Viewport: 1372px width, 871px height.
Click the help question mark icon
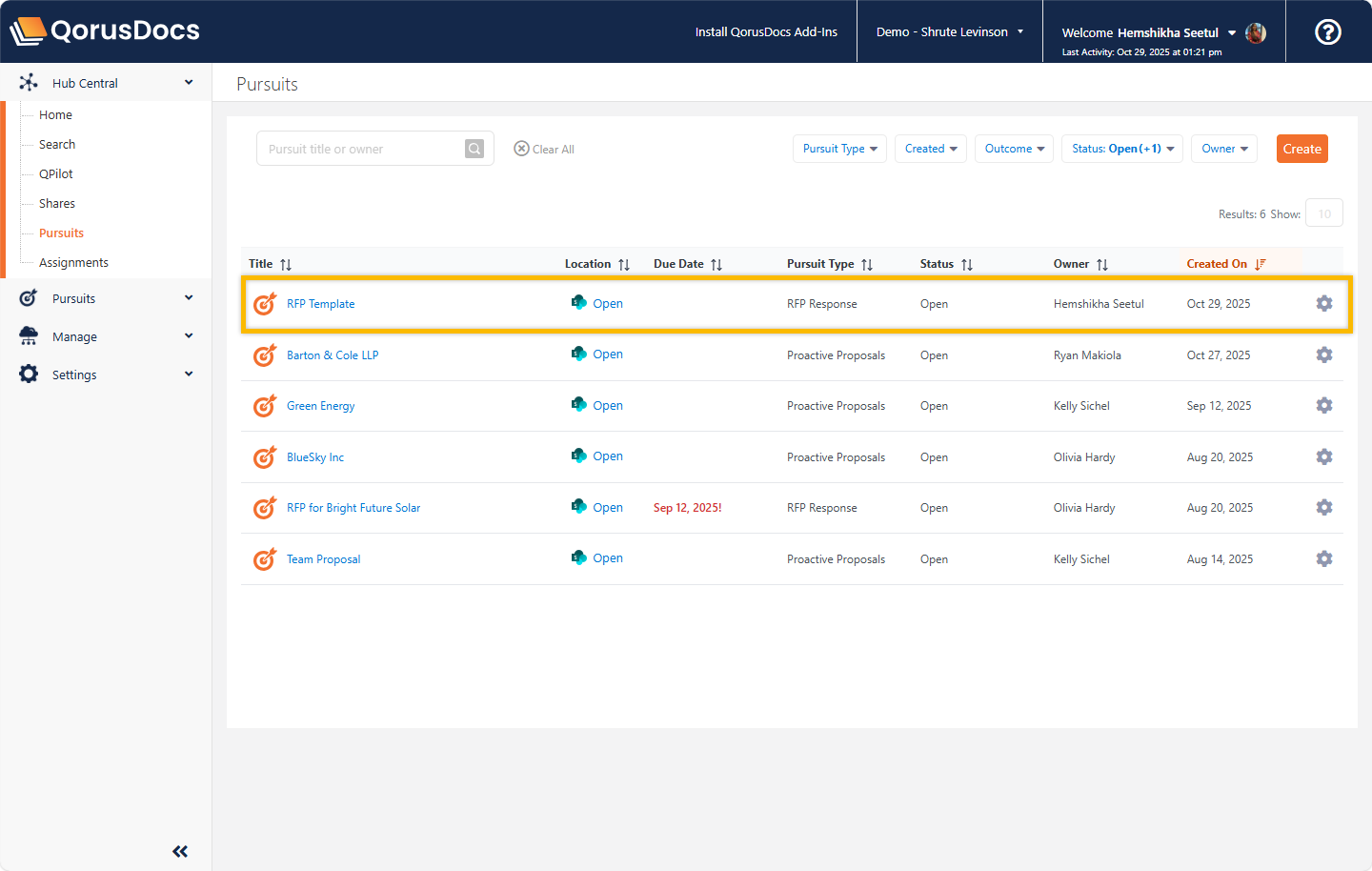pos(1327,32)
